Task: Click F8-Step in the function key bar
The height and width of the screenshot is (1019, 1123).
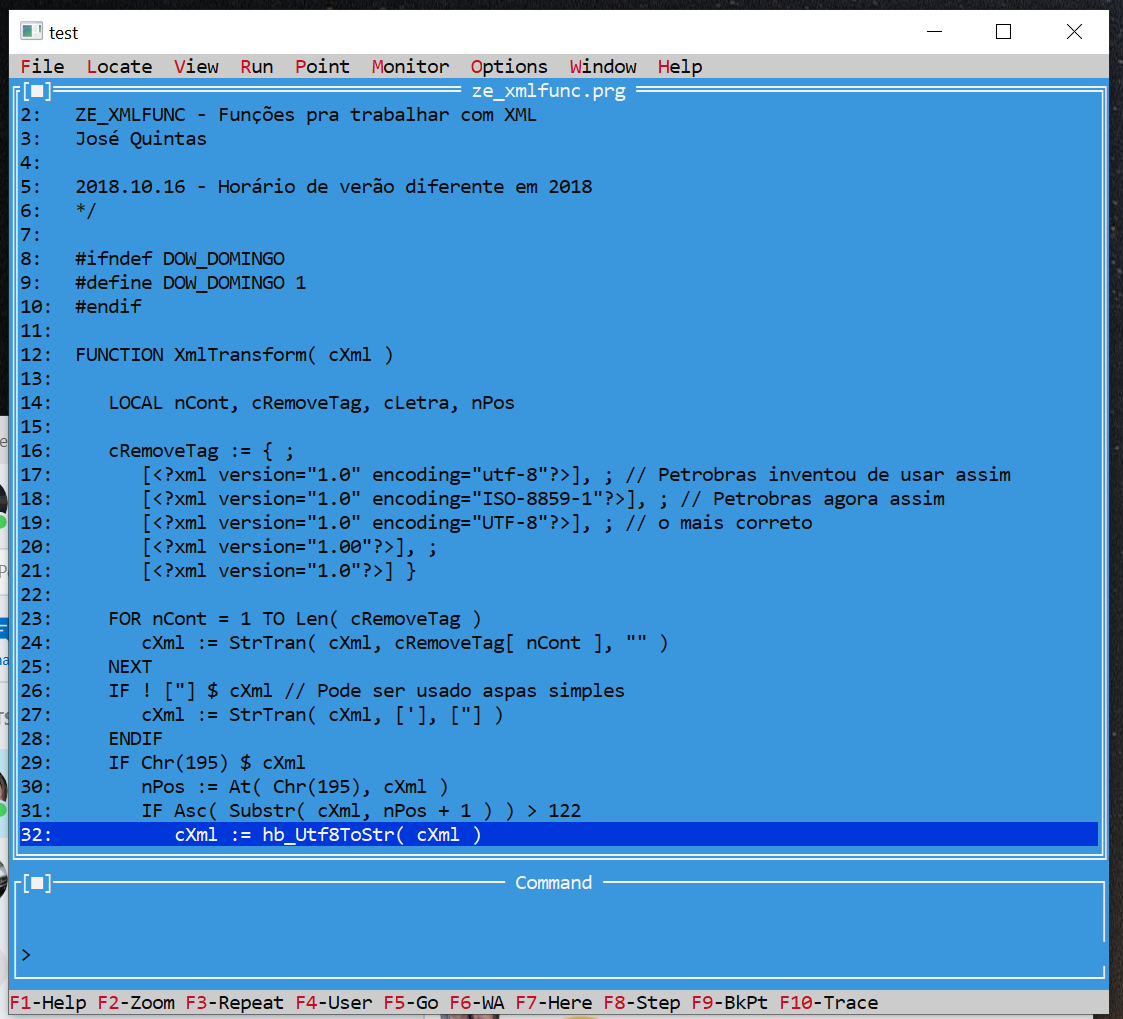Action: (x=641, y=1003)
